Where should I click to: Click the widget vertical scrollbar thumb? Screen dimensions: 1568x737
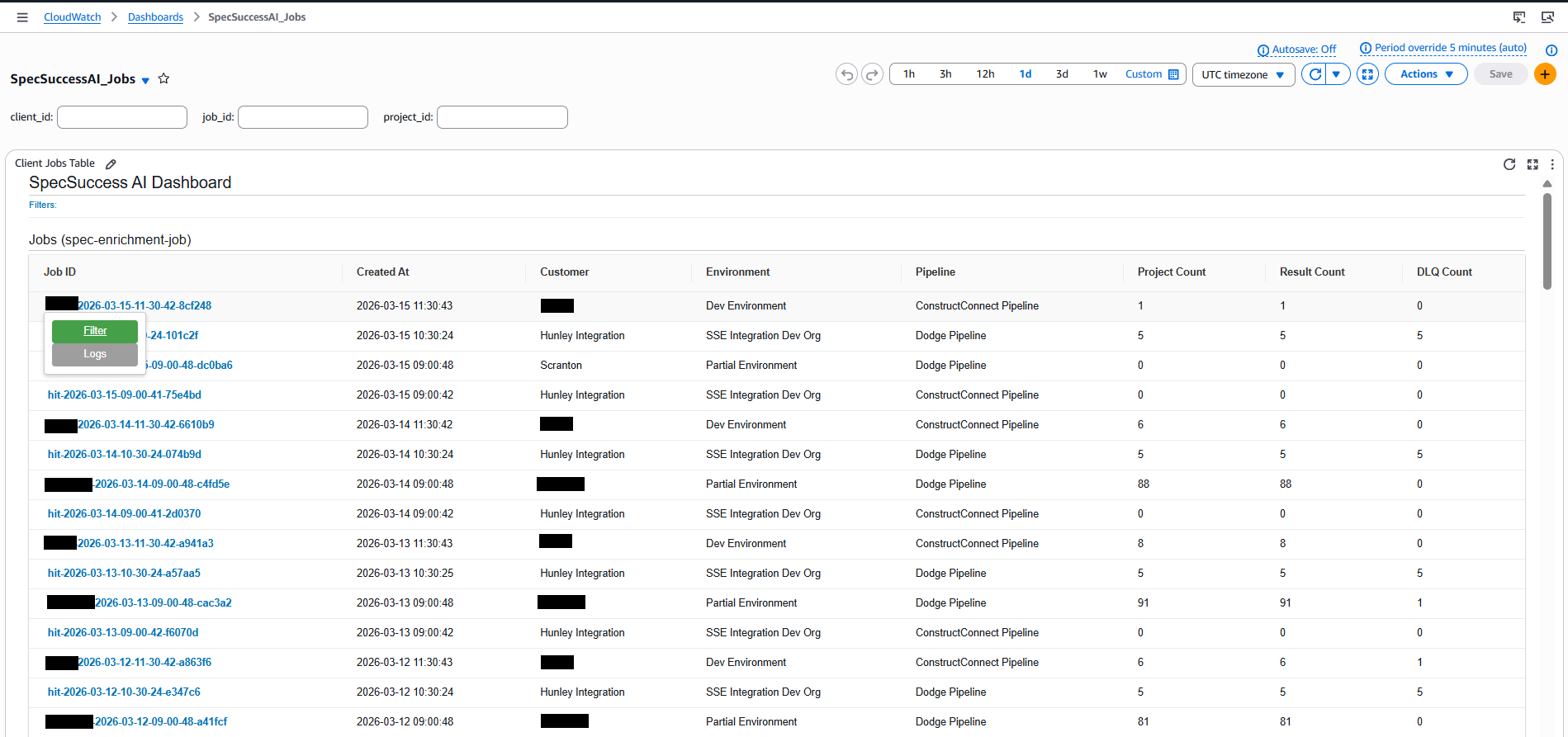click(1547, 241)
